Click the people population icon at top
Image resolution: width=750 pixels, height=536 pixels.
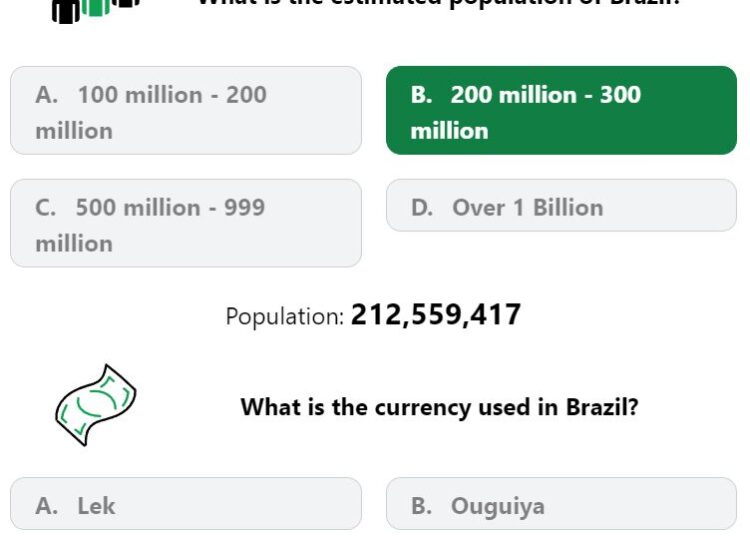click(96, 11)
